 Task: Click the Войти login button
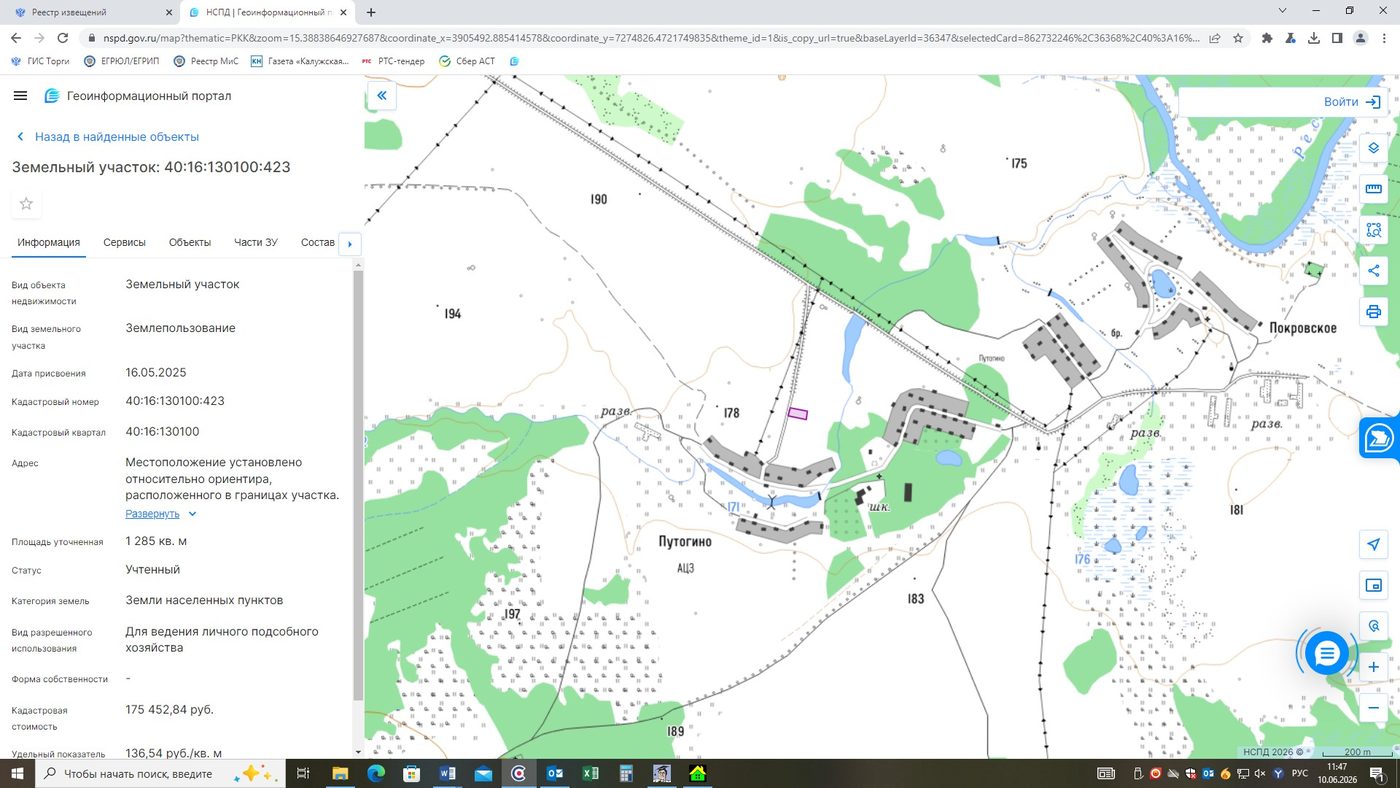[x=1352, y=102]
